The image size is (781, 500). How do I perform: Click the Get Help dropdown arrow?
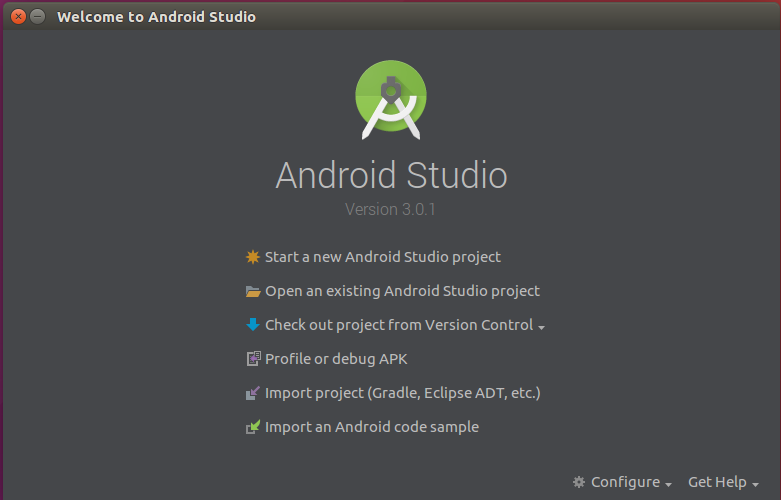pos(756,485)
